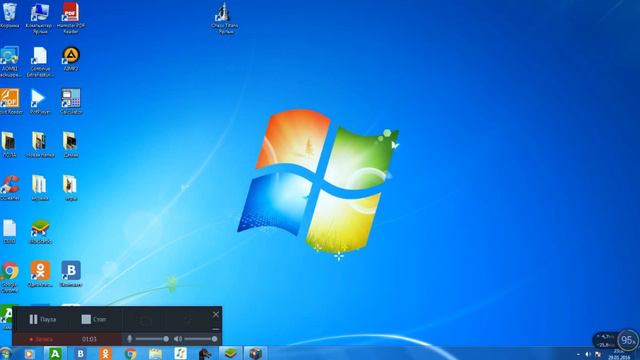Screen dimensions: 640x360
Task: Click the music note taskbar icon
Action: 180,353
